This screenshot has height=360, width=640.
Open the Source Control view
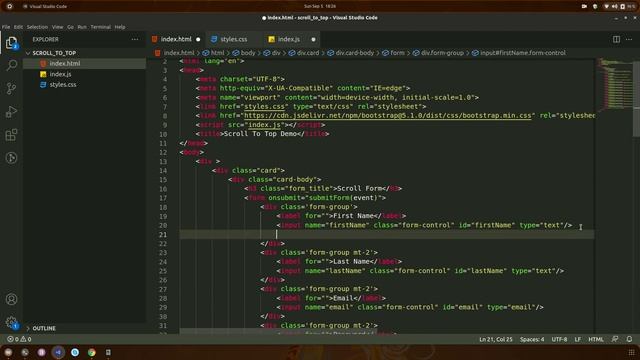11,89
